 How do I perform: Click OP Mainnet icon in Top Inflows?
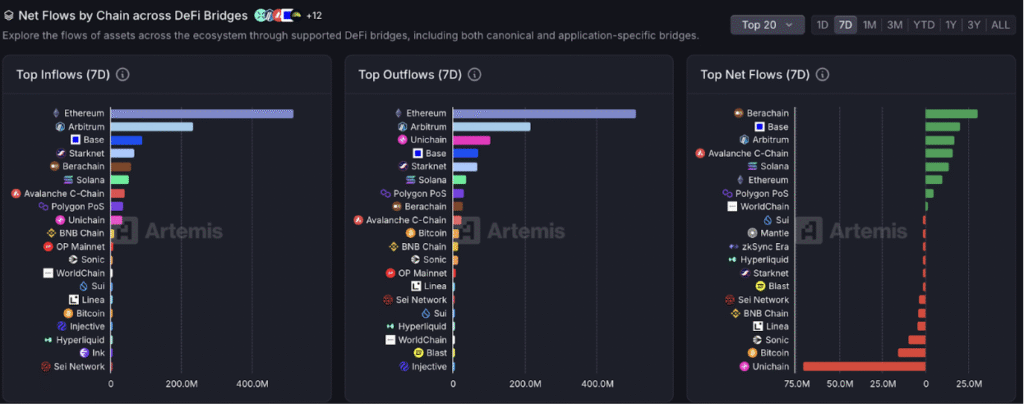coord(48,247)
